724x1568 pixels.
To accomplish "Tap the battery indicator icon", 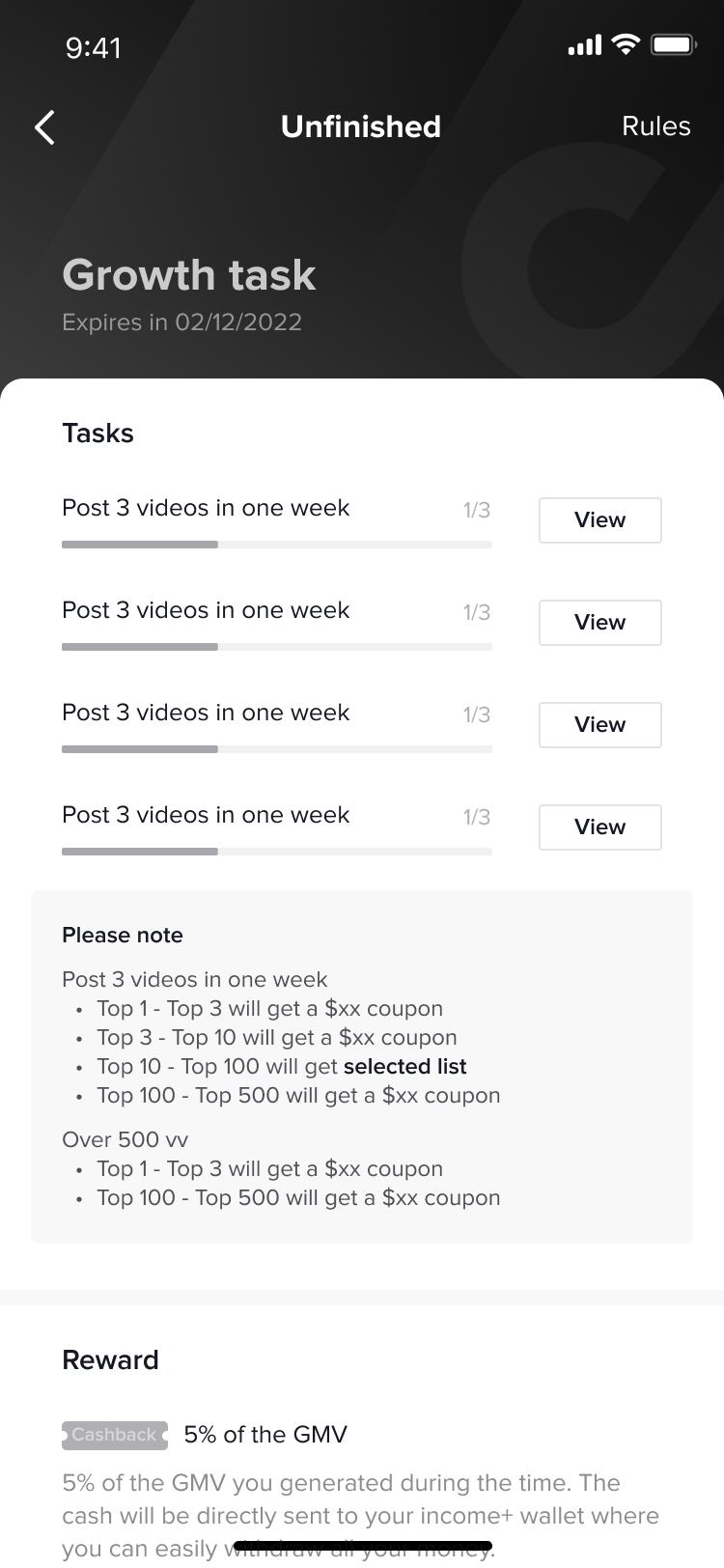I will click(674, 44).
